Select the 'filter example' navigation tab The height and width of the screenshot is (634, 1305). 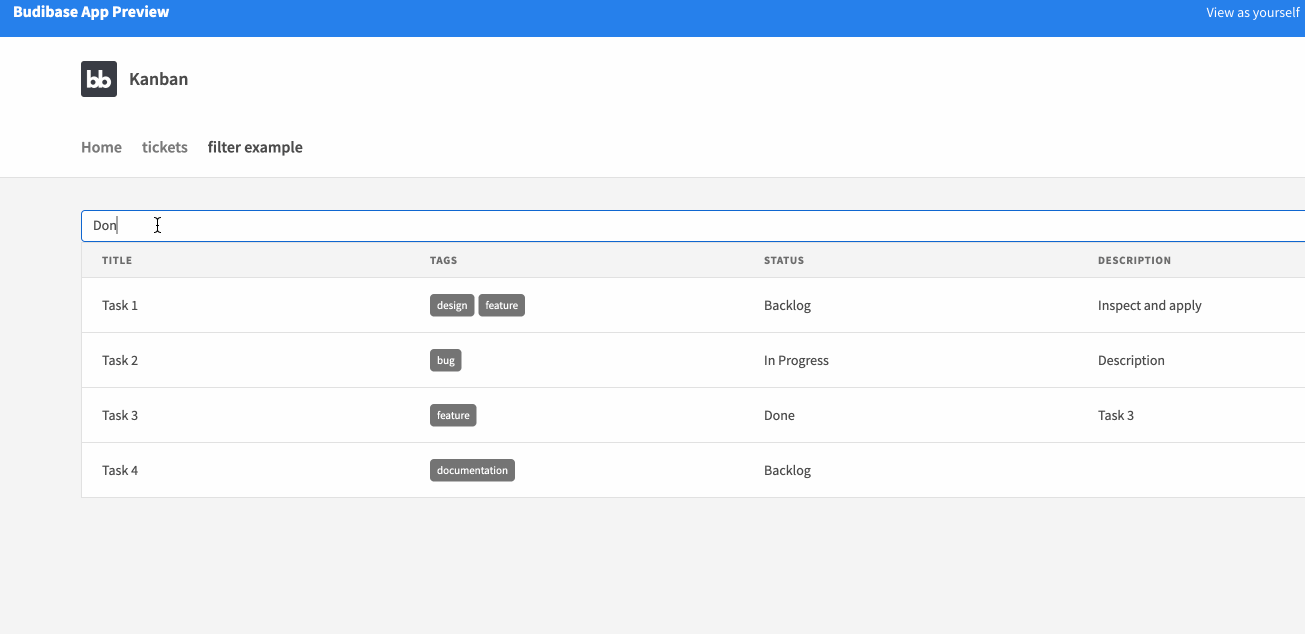255,147
